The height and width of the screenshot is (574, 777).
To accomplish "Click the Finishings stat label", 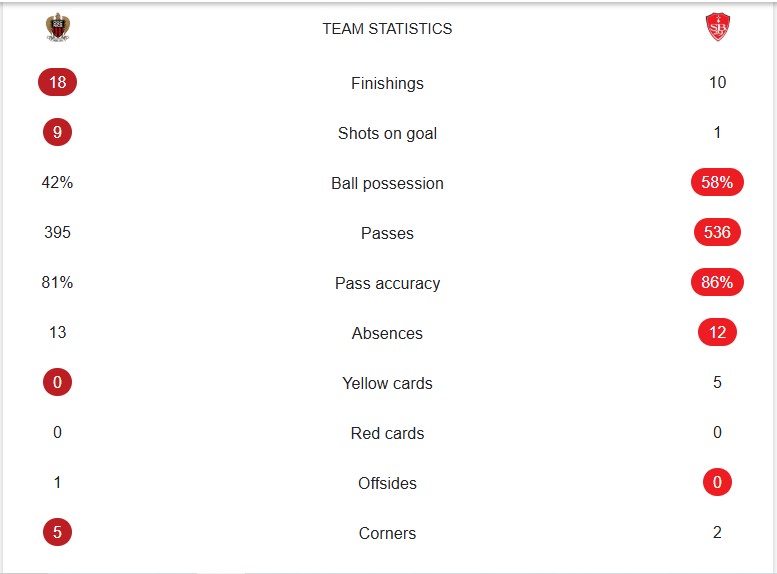I will click(x=387, y=83).
